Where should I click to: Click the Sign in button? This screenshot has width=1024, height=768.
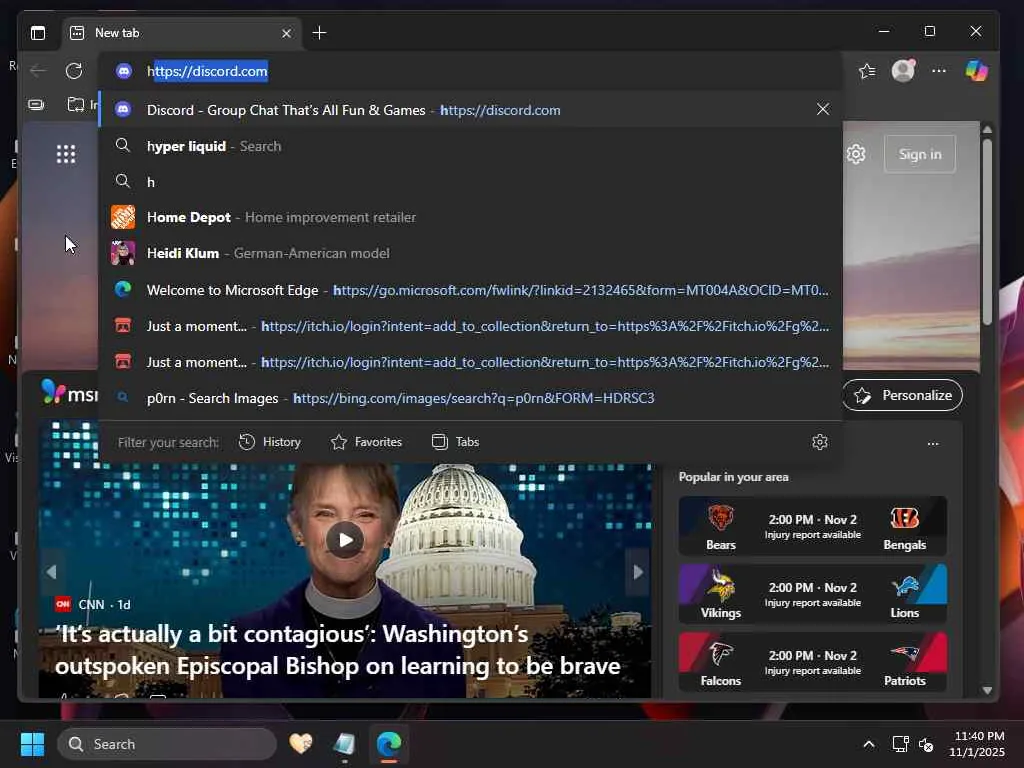920,154
